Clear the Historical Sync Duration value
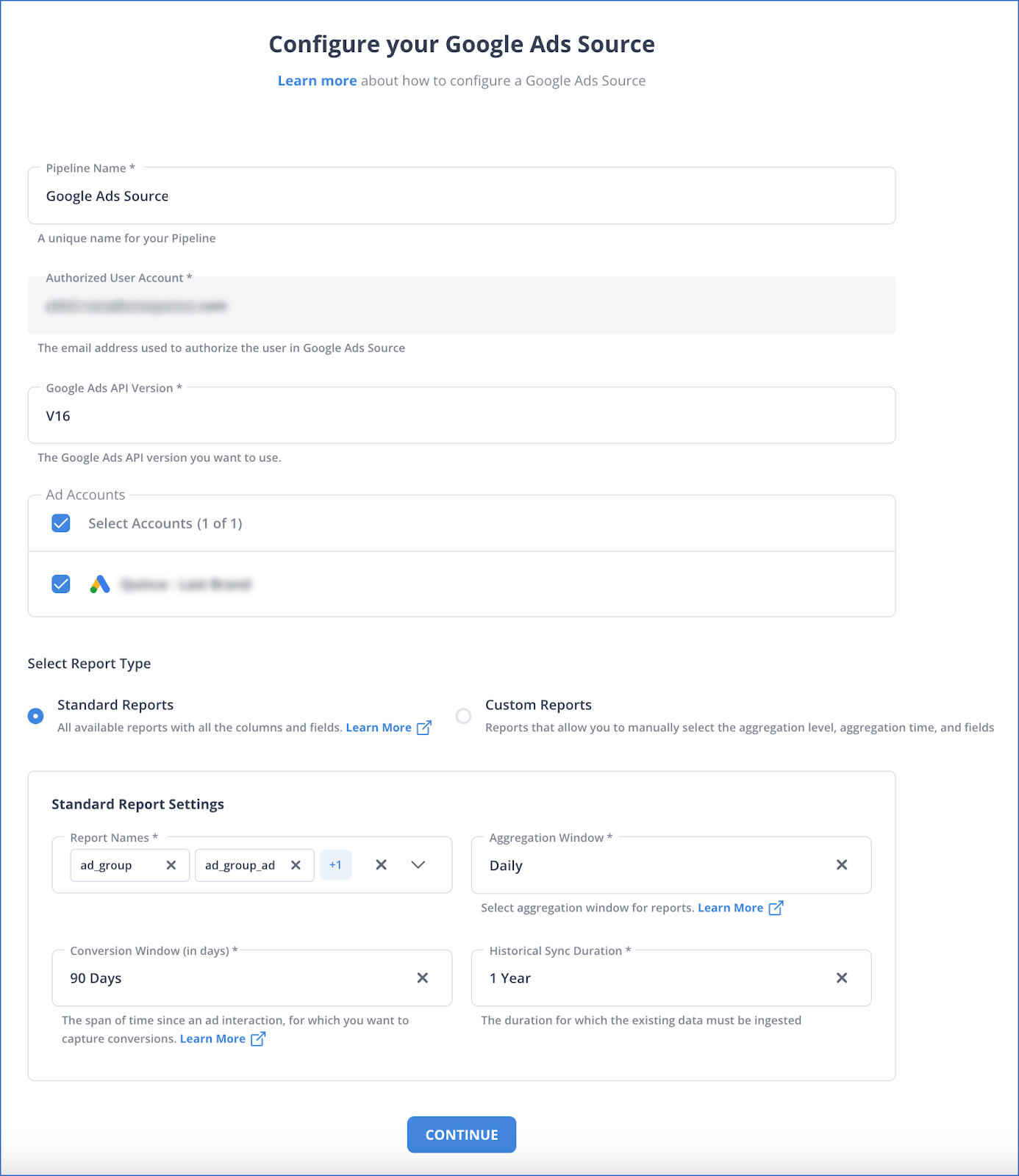Image resolution: width=1019 pixels, height=1176 pixels. tap(842, 978)
